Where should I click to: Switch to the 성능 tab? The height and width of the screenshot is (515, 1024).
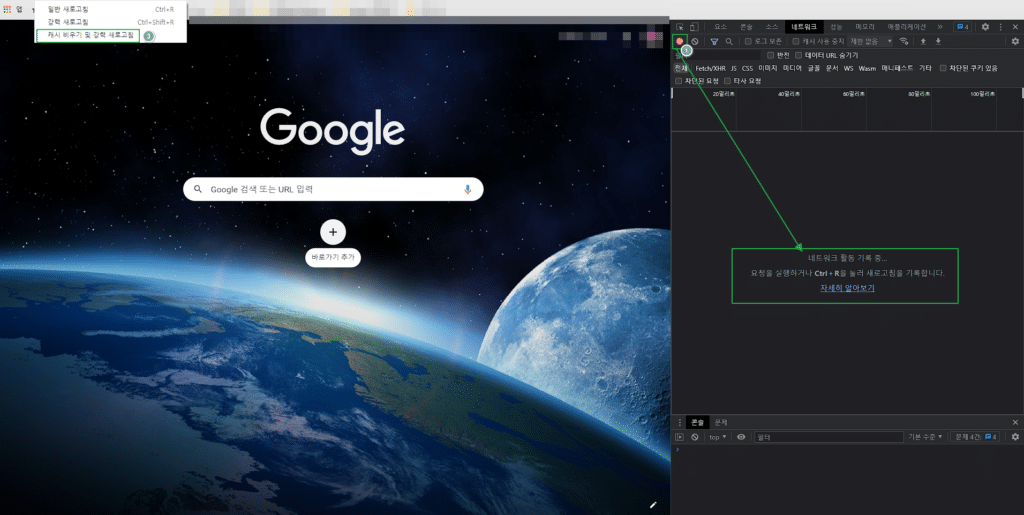click(836, 27)
